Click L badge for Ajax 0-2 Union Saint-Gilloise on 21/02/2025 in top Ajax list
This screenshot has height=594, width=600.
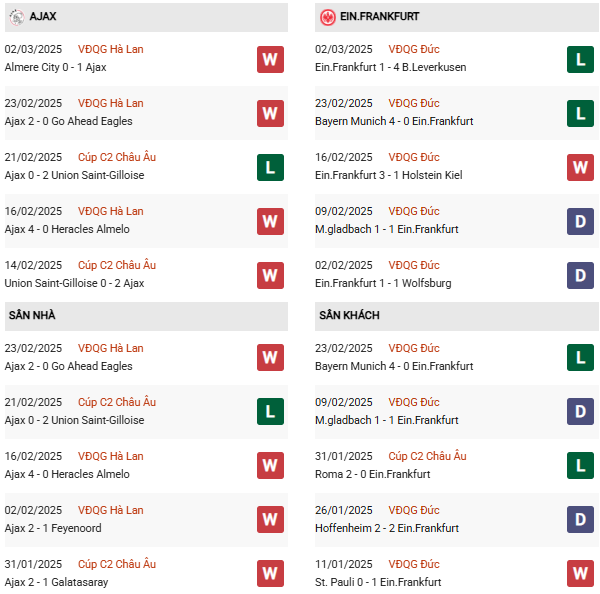point(270,167)
